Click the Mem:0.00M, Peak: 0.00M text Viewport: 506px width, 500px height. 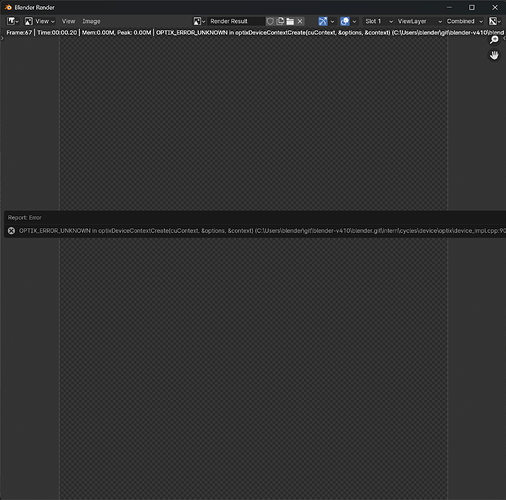tap(116, 33)
